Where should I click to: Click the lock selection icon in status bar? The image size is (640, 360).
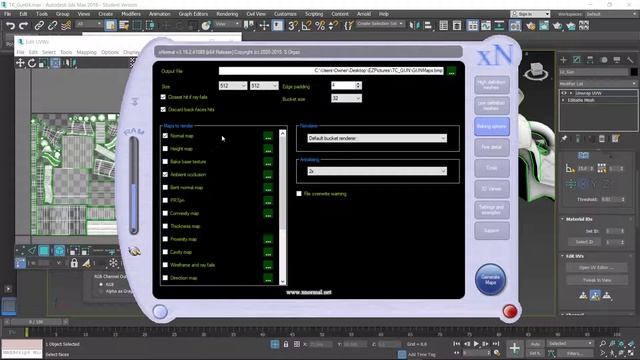pos(286,344)
